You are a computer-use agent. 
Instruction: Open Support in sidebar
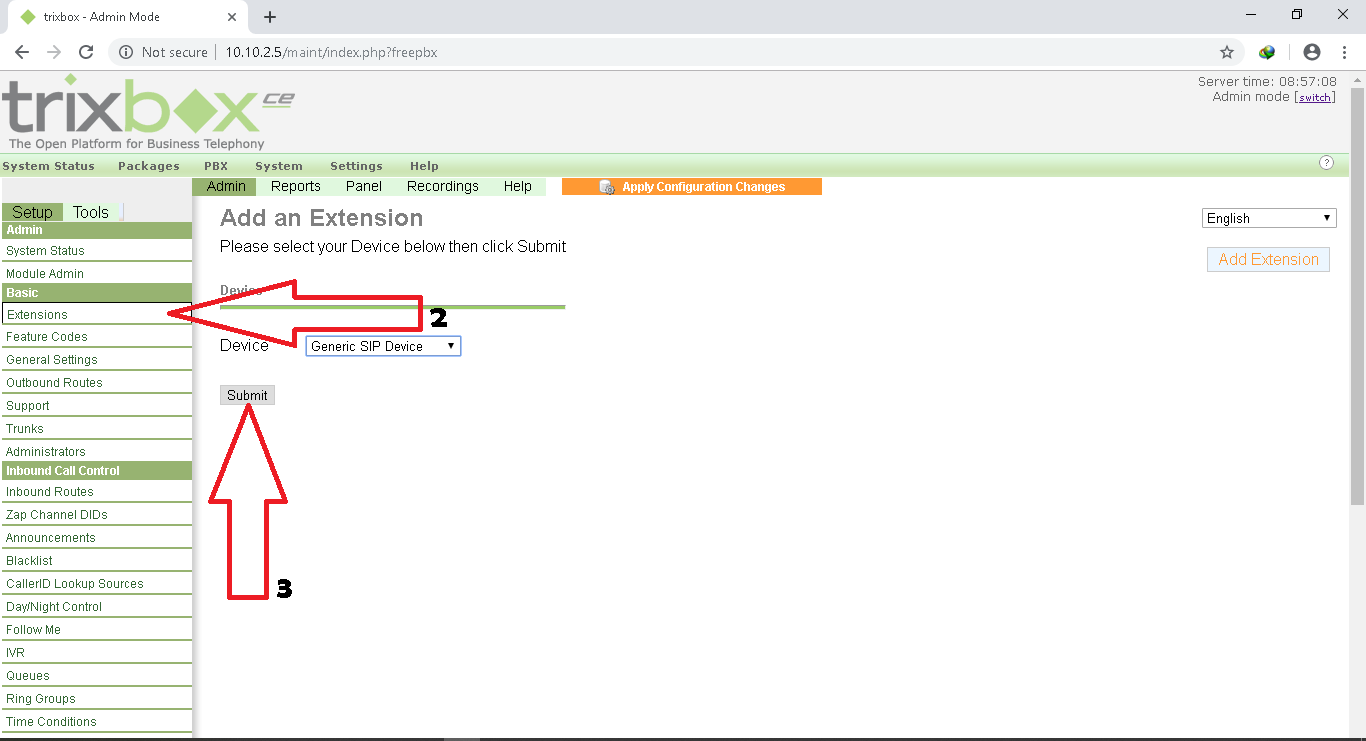pos(96,406)
